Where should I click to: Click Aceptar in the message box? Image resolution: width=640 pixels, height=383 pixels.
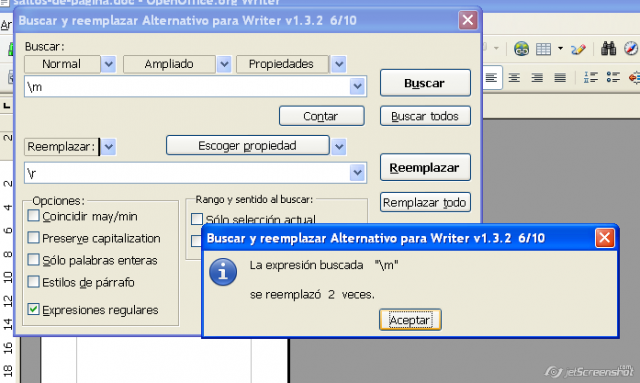[410, 320]
